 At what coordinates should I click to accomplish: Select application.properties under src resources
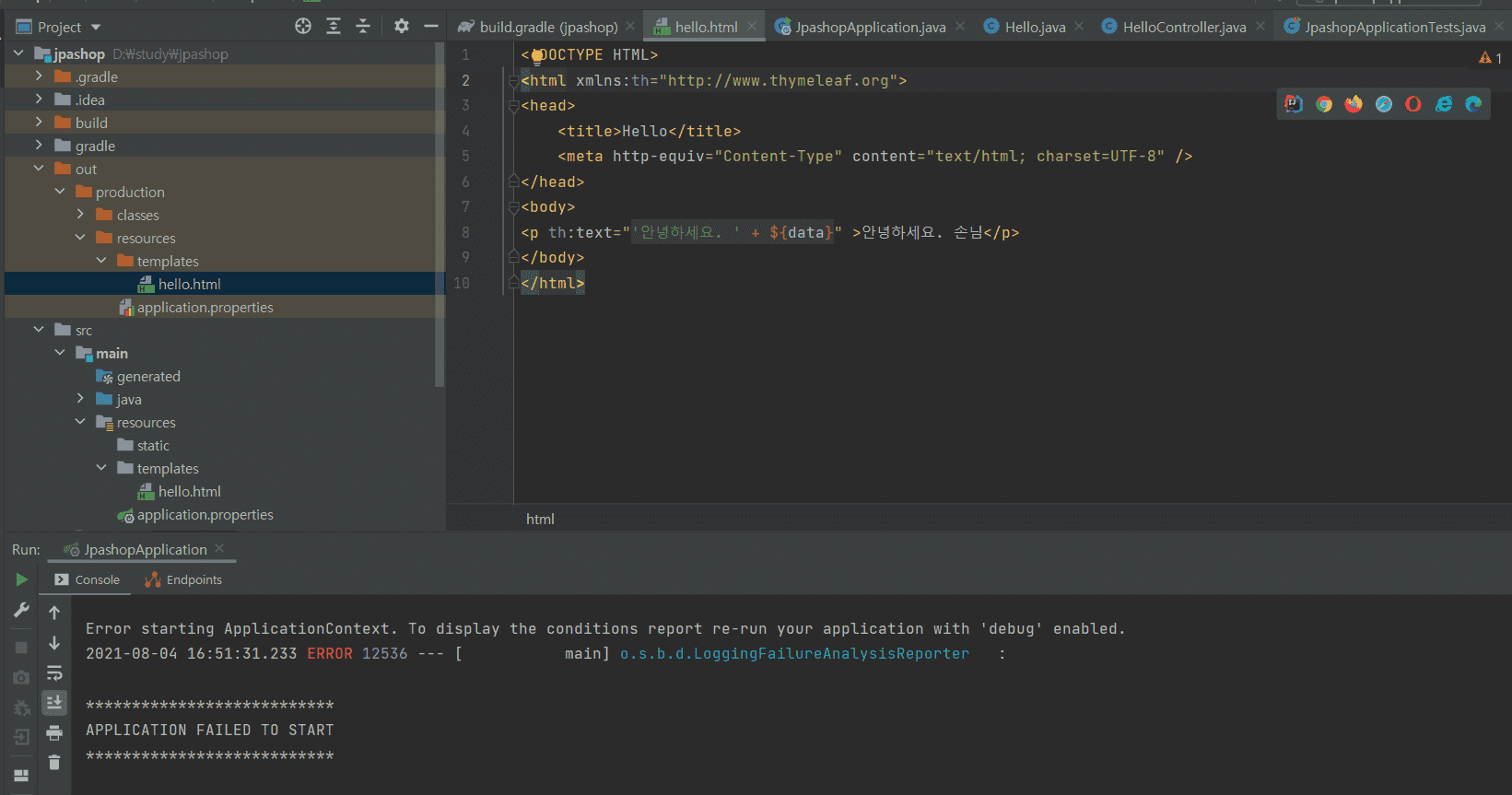click(x=205, y=515)
